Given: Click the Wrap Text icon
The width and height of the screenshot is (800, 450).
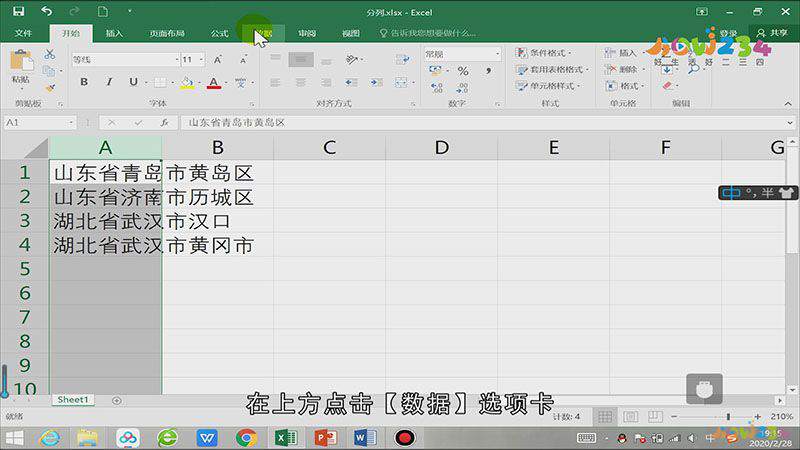Looking at the screenshot, I should (x=403, y=59).
